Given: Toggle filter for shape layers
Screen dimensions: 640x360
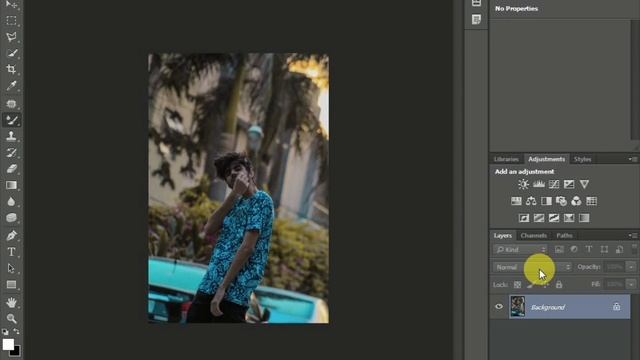Looking at the screenshot, I should (604, 249).
